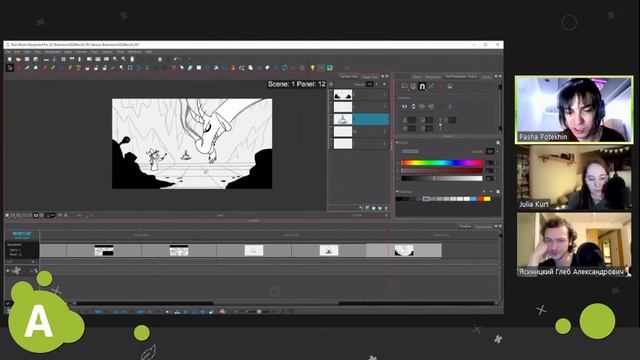The width and height of the screenshot is (640, 360).
Task: Click the grayscale value slider
Action: click(x=442, y=178)
